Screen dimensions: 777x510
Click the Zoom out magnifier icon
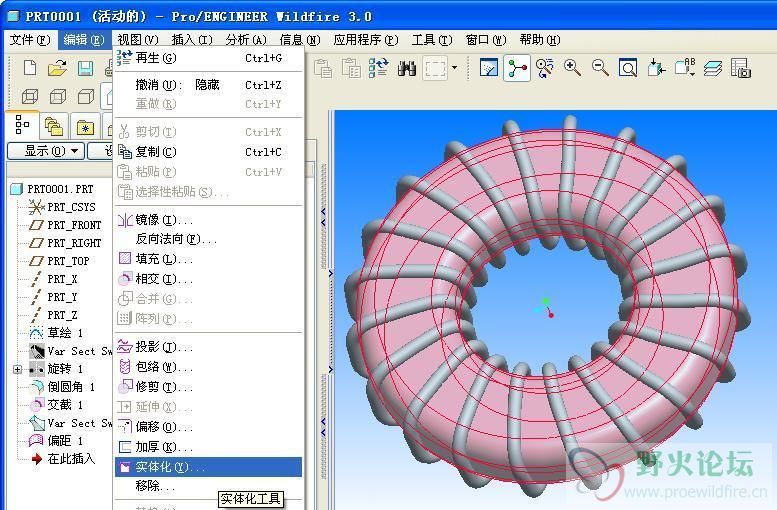click(x=600, y=68)
